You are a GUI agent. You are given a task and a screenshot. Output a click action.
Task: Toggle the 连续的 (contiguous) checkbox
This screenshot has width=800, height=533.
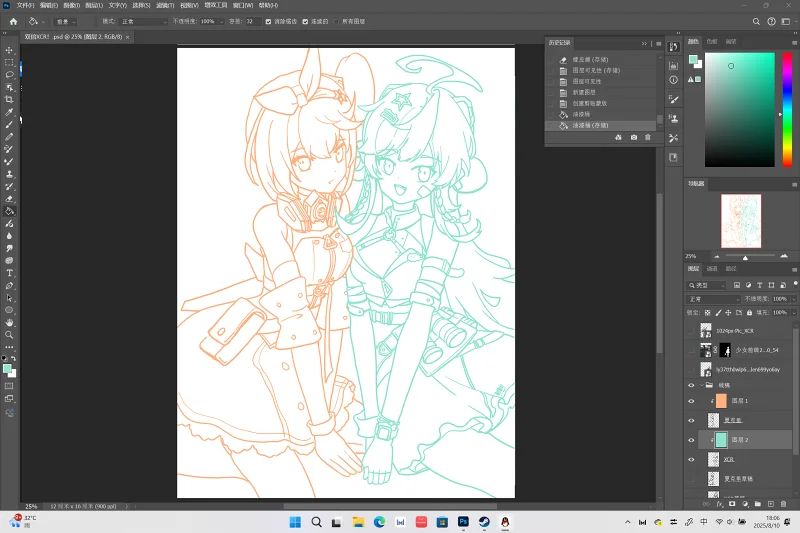[x=307, y=21]
